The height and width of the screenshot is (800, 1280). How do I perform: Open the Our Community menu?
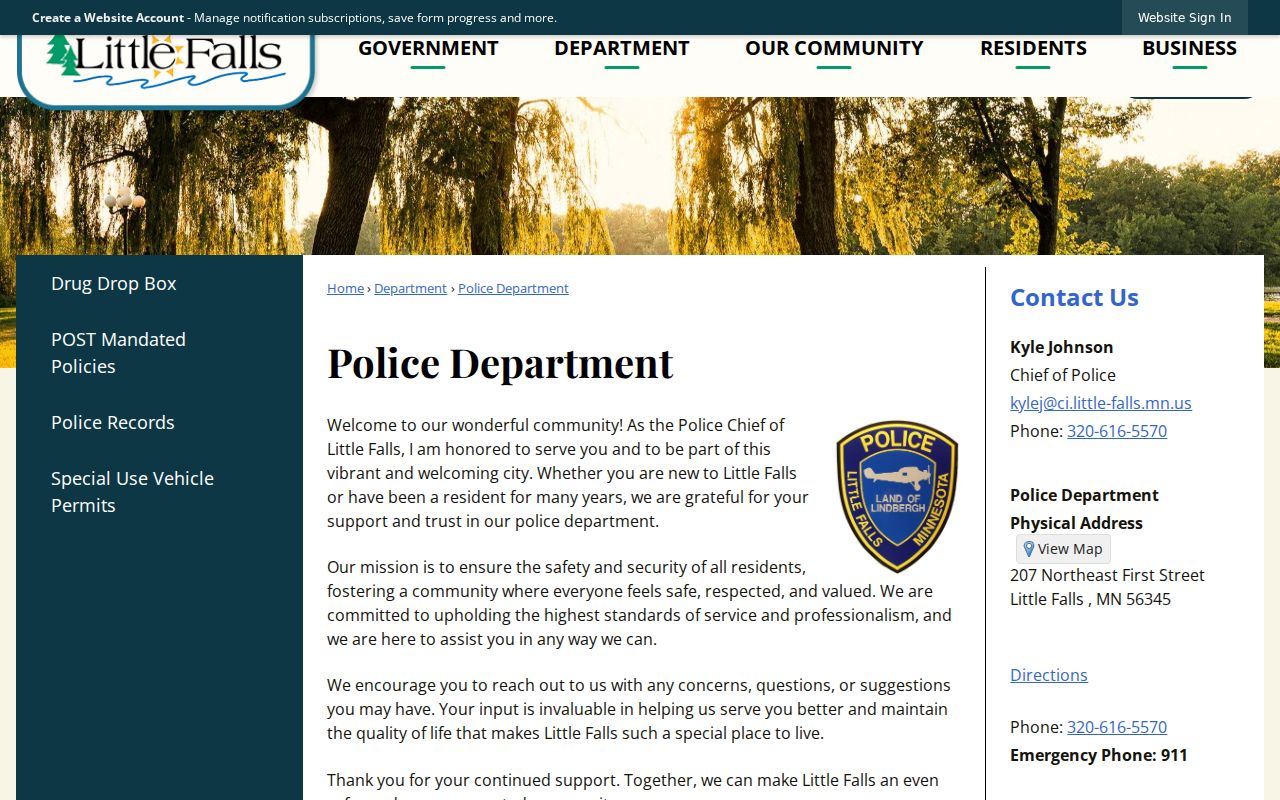click(x=834, y=48)
